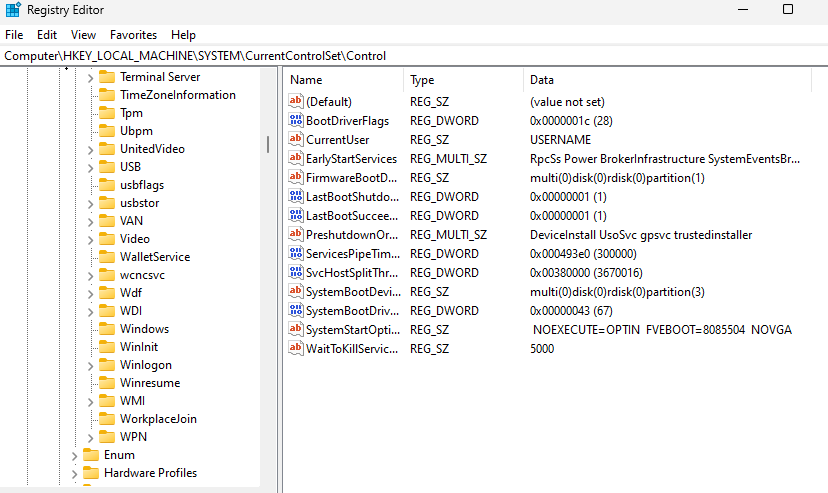828x493 pixels.
Task: Click the REG_MULTI_SZ type of EarlyStartServices
Action: [x=448, y=159]
